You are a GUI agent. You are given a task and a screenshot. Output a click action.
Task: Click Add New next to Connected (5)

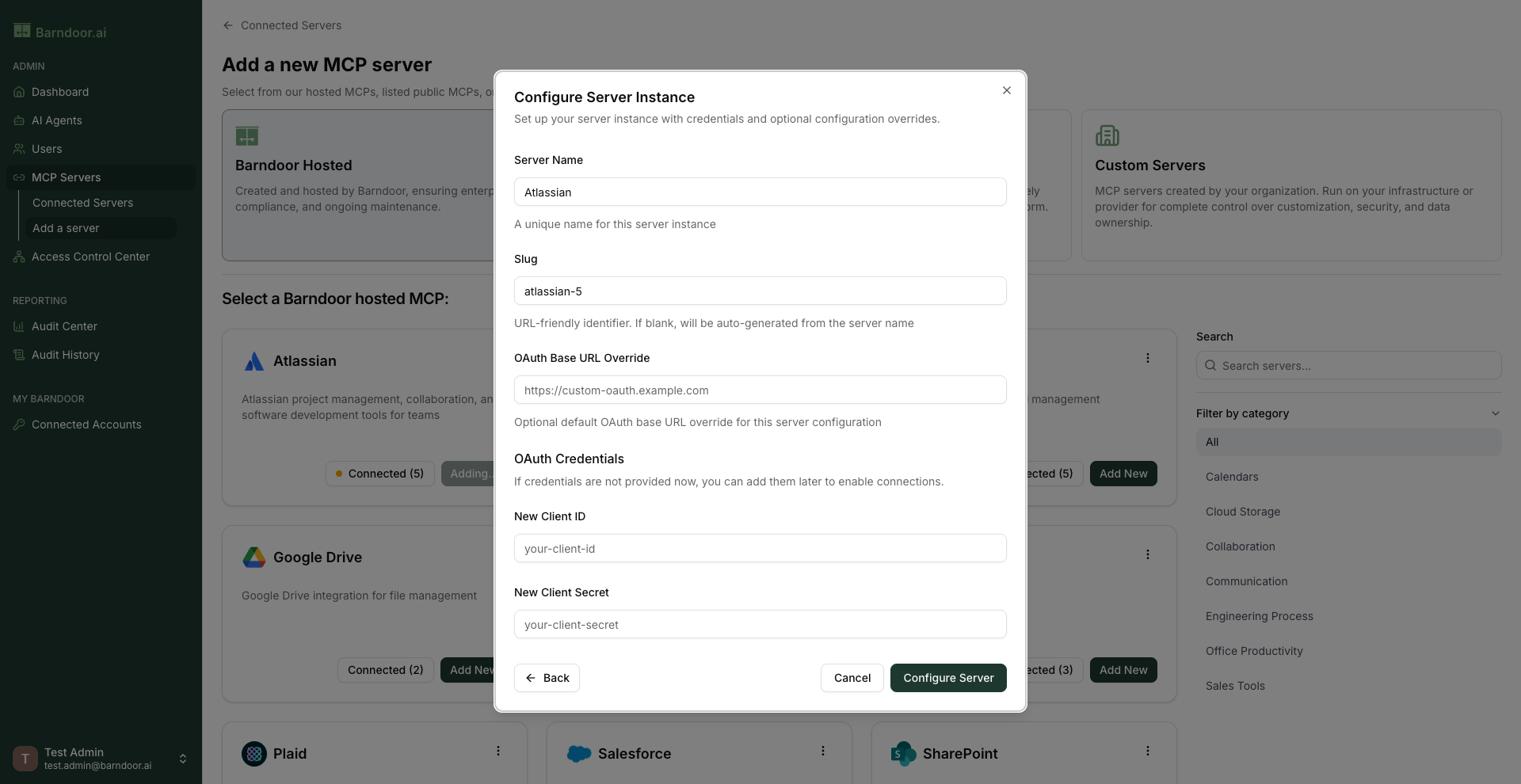(x=1123, y=474)
